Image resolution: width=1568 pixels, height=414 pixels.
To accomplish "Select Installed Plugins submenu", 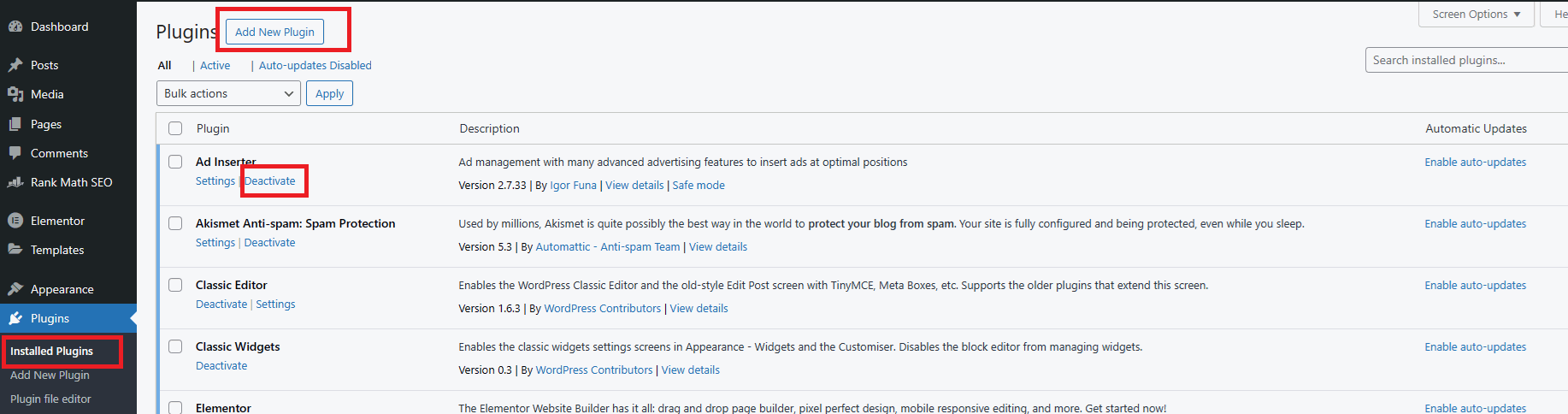I will pyautogui.click(x=51, y=351).
